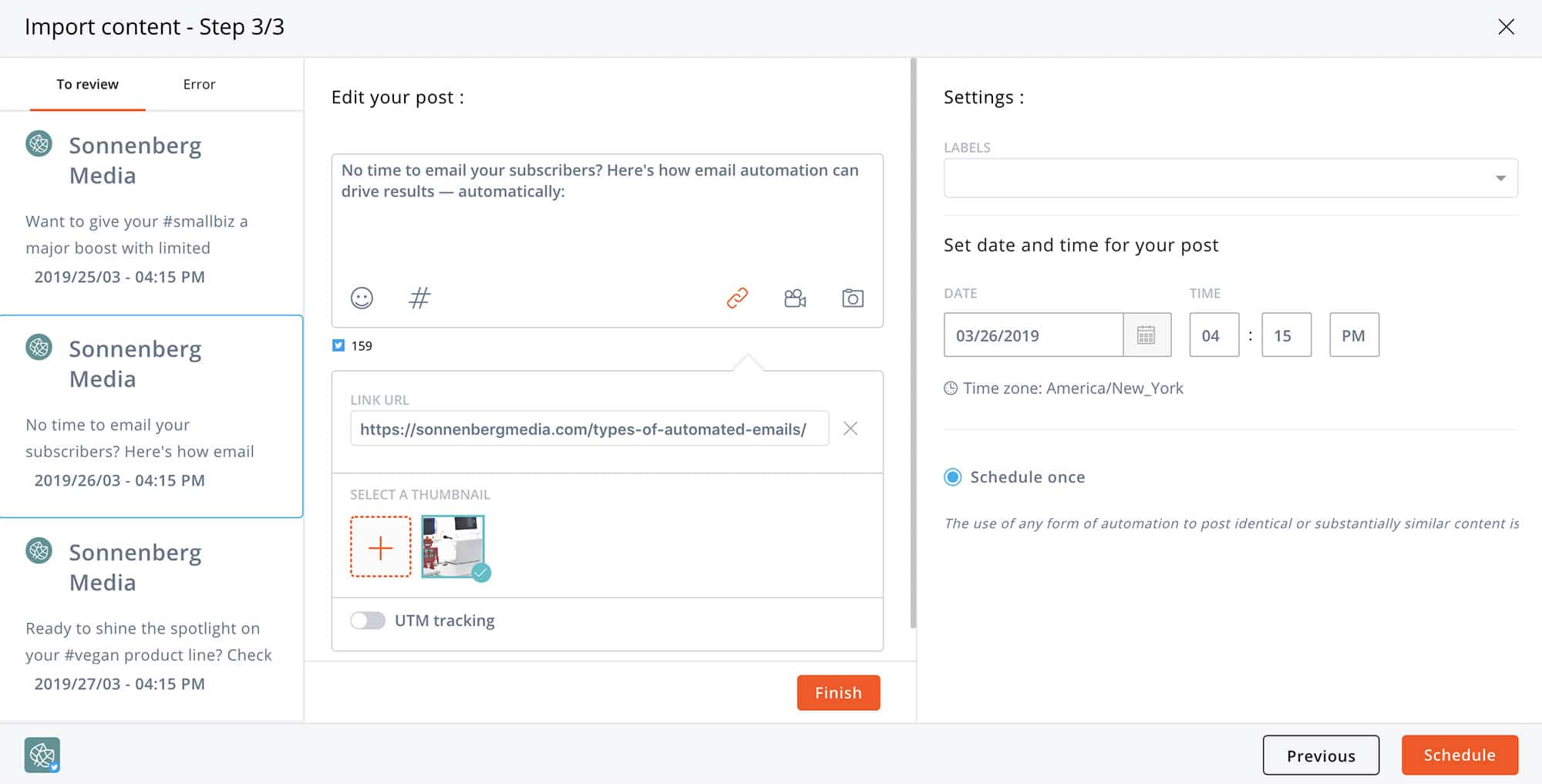The image size is (1542, 784).
Task: Select the 'No time to email' post
Action: [151, 416]
